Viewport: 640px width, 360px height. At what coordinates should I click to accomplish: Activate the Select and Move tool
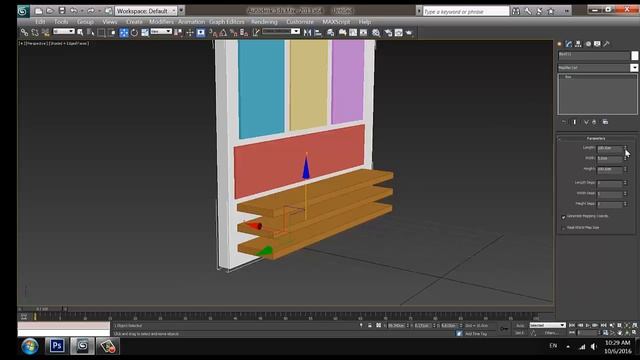[x=124, y=33]
